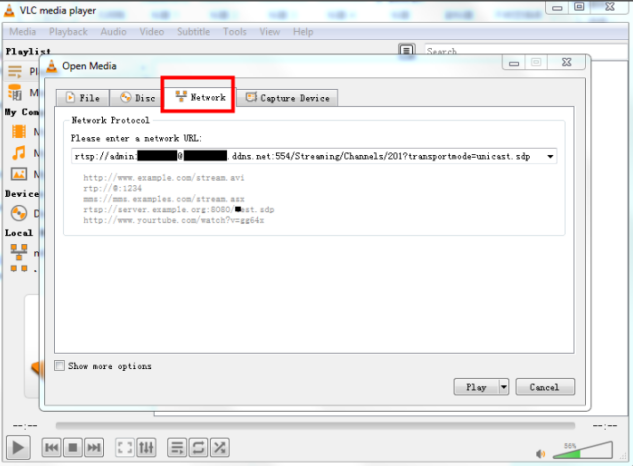This screenshot has height=466, width=633.
Task: Enable Show more options checkbox
Action: pyautogui.click(x=60, y=366)
